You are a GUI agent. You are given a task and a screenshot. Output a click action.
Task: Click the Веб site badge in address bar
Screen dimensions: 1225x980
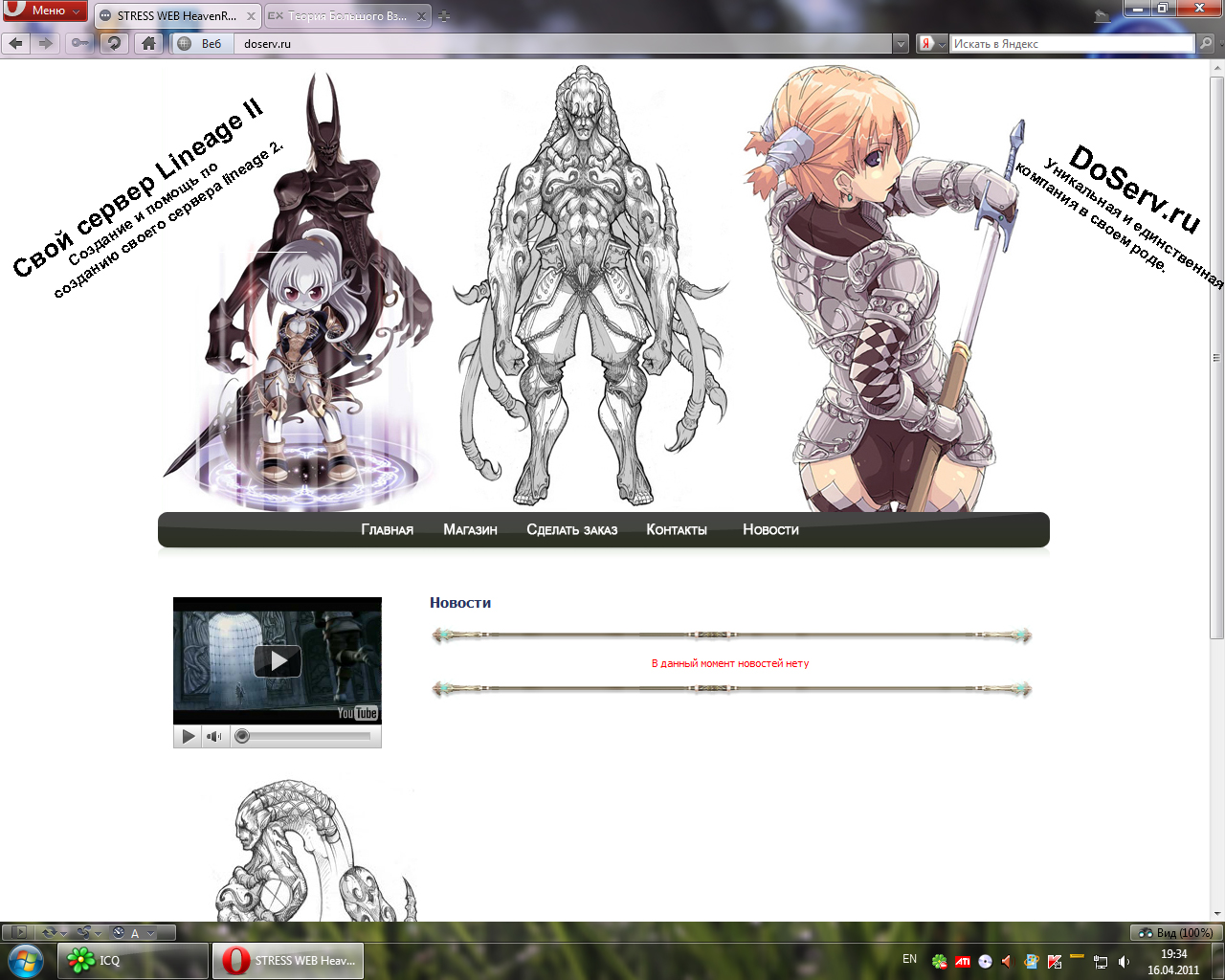201,44
